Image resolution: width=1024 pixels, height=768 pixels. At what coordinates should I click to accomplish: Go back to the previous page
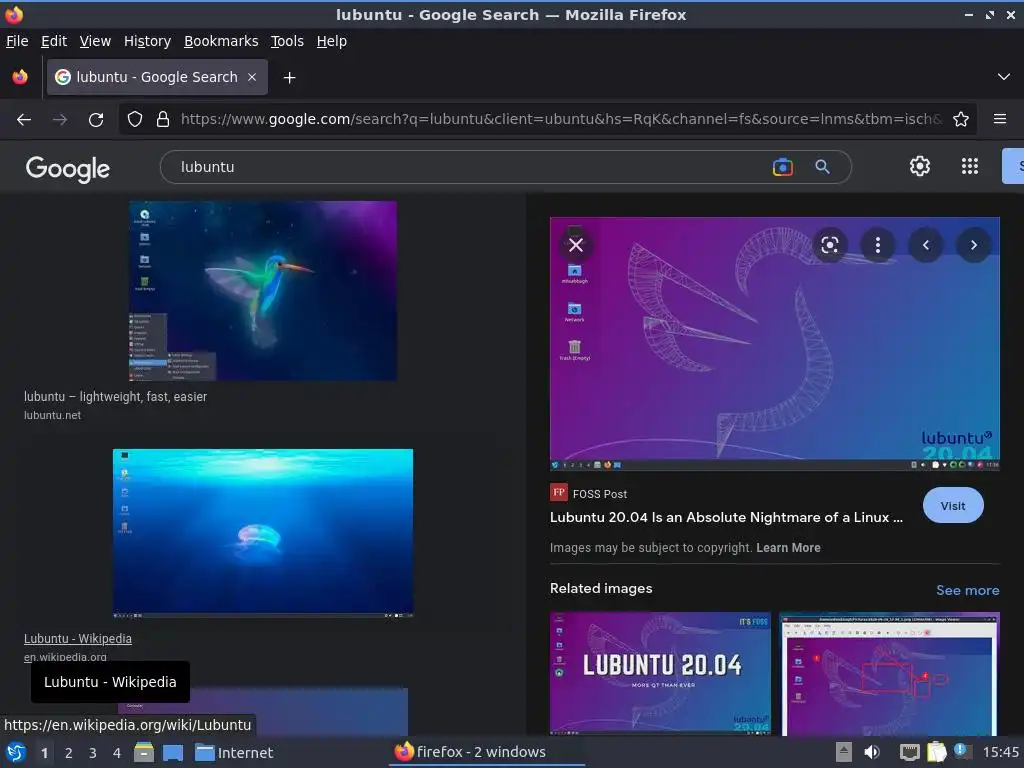(24, 120)
